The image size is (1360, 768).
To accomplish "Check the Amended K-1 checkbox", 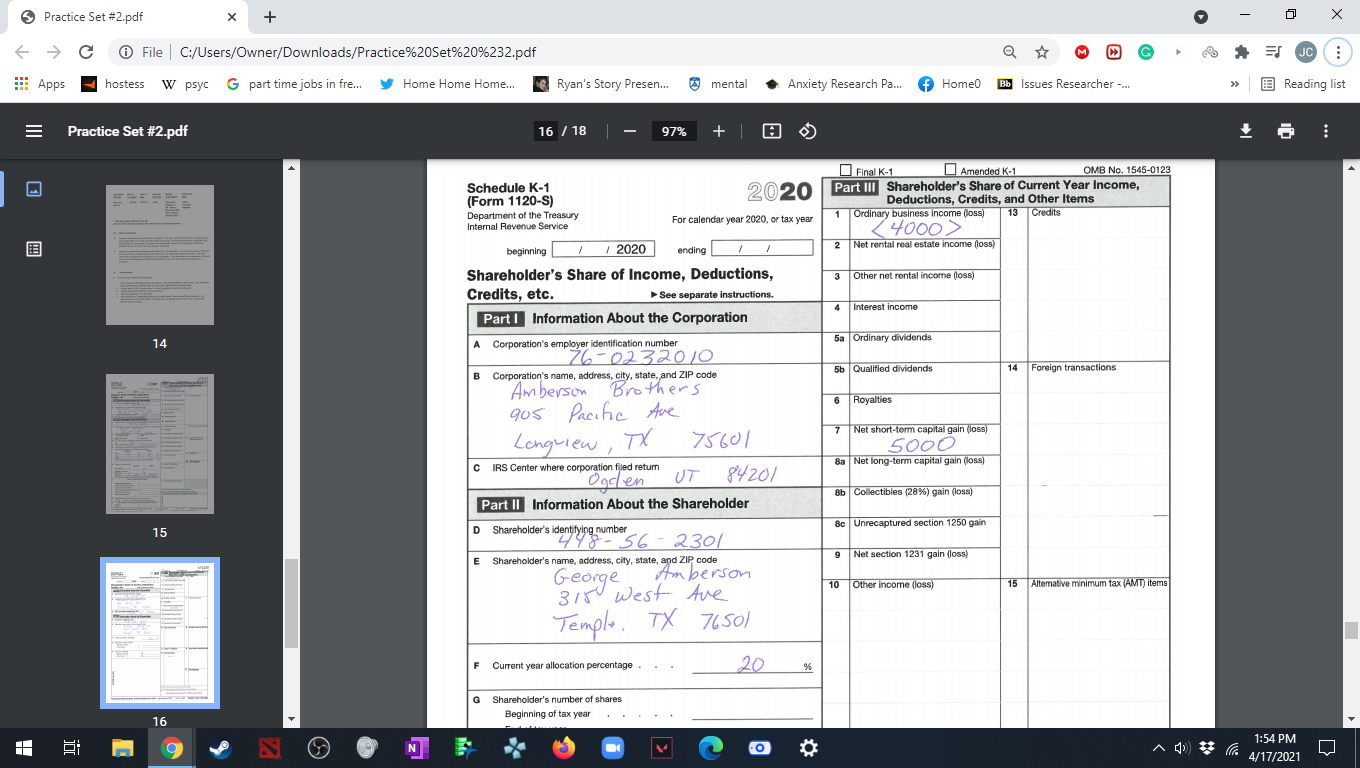I will pyautogui.click(x=950, y=168).
